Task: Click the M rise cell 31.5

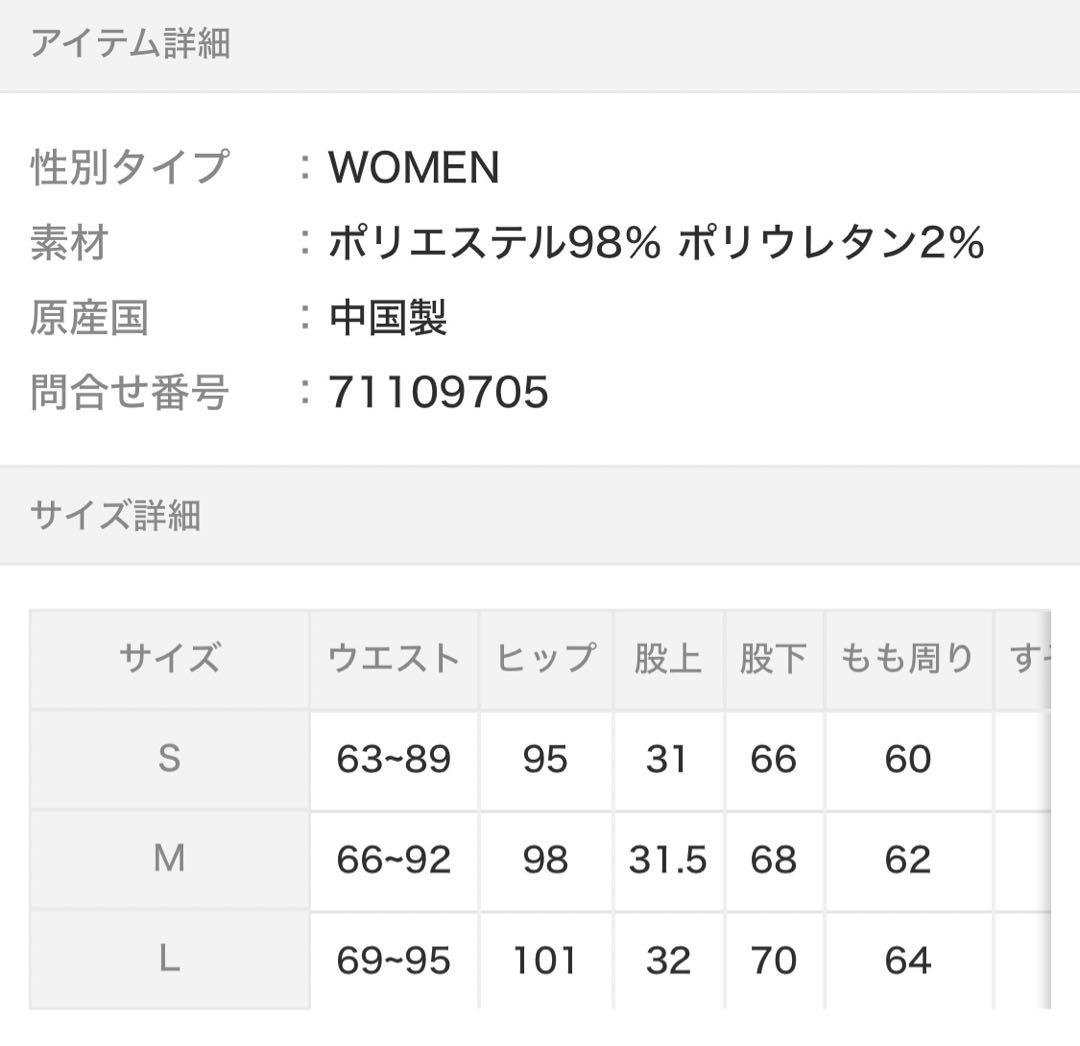Action: 667,860
